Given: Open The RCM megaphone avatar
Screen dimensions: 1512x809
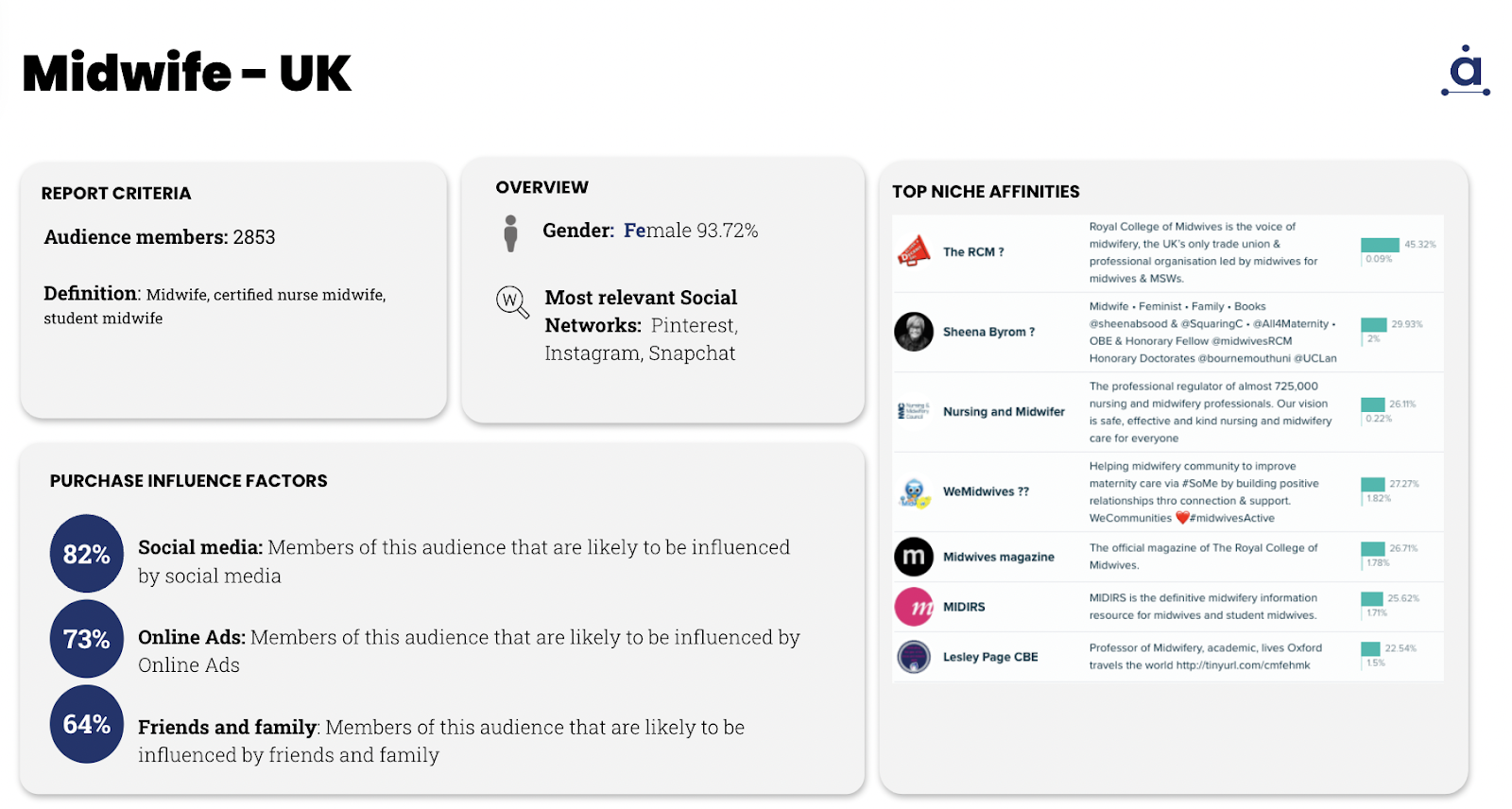Looking at the screenshot, I should [914, 251].
